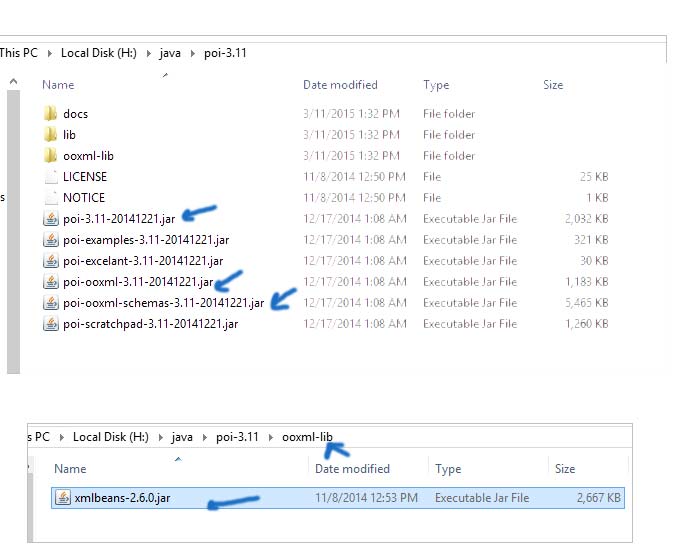Select the LICENSE file name
673x555 pixels.
point(85,177)
